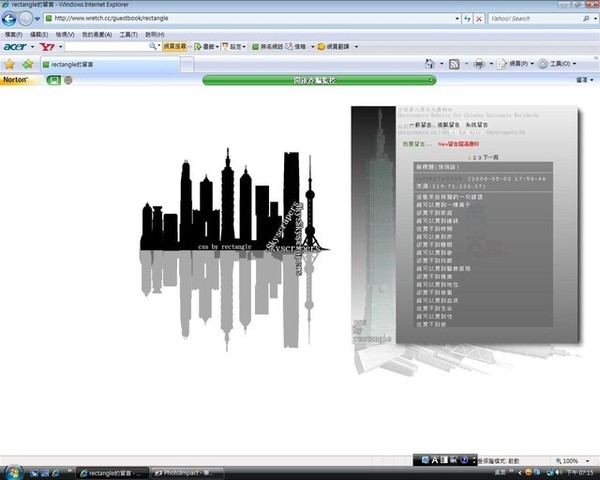This screenshot has height=480, width=600.
Task: Open the 設定 toolbar dropdown
Action: click(234, 47)
